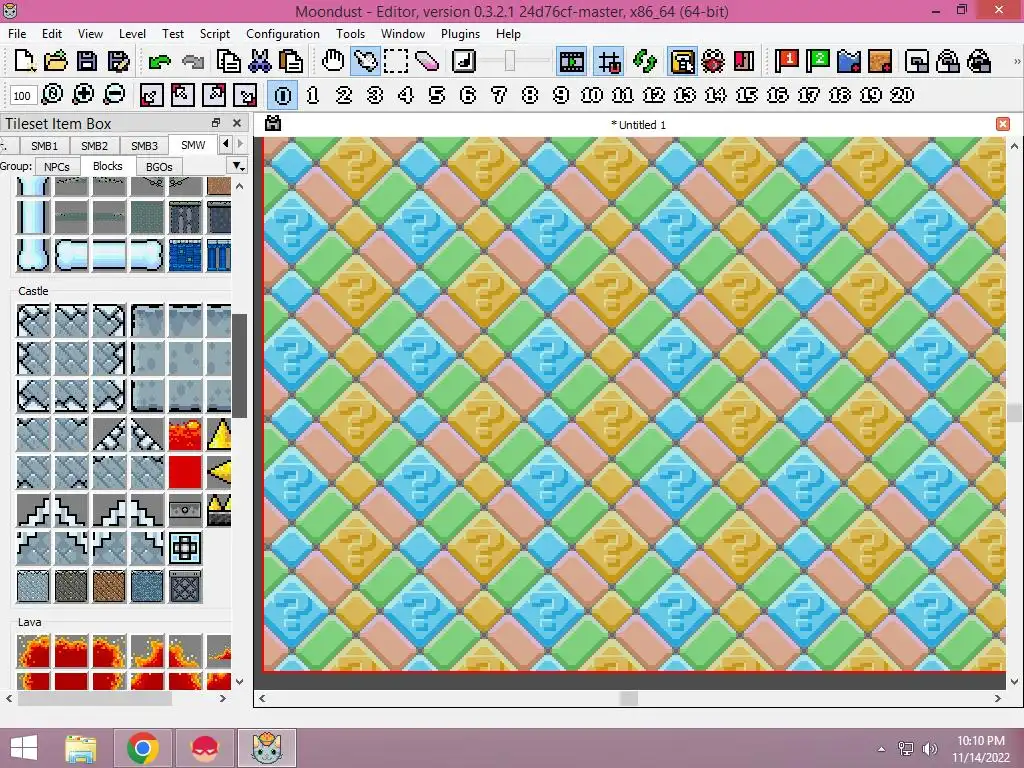Image resolution: width=1024 pixels, height=768 pixels.
Task: Open the red debugger bug icon
Action: pyautogui.click(x=713, y=61)
